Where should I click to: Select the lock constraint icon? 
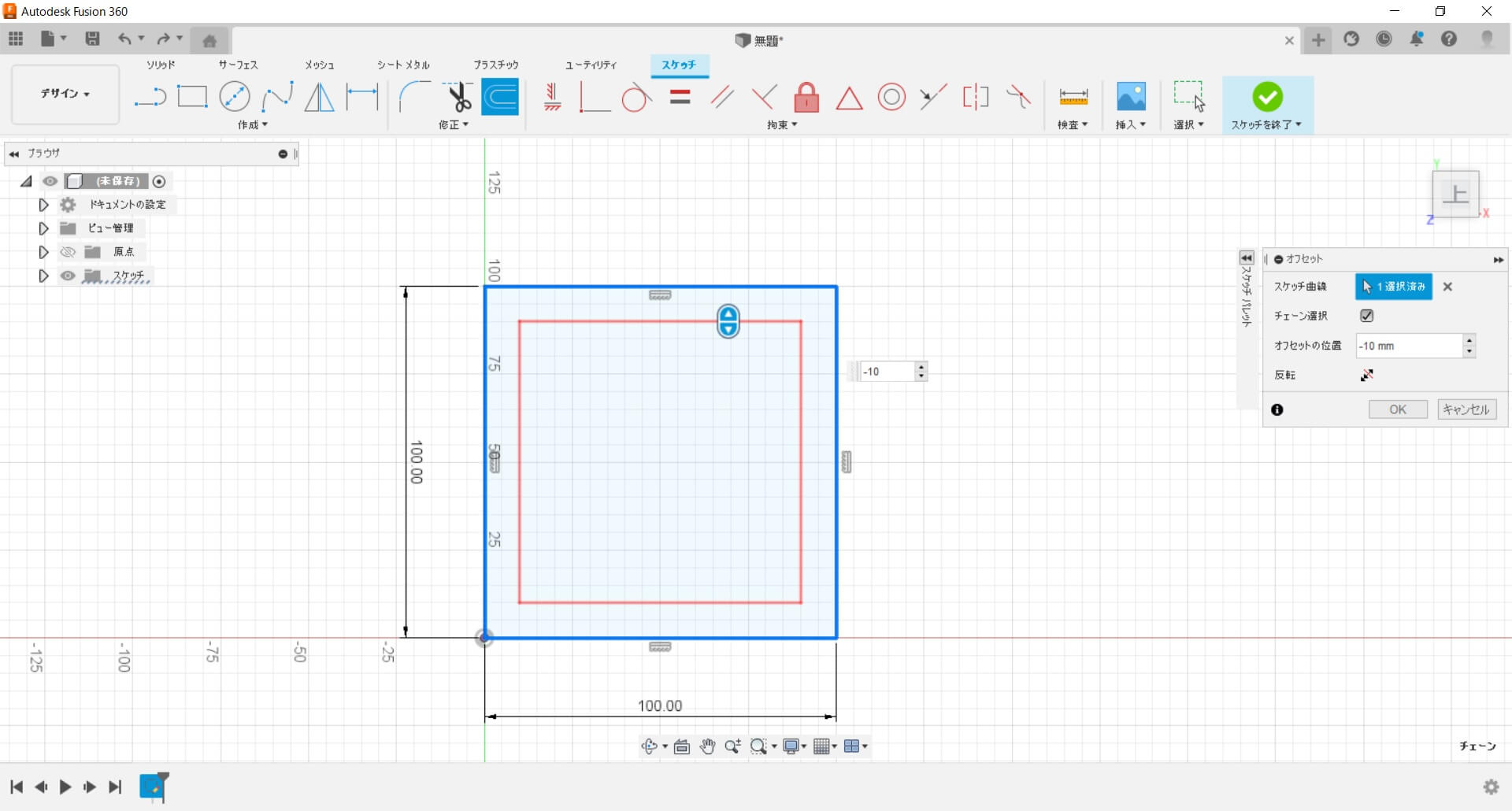(x=806, y=98)
